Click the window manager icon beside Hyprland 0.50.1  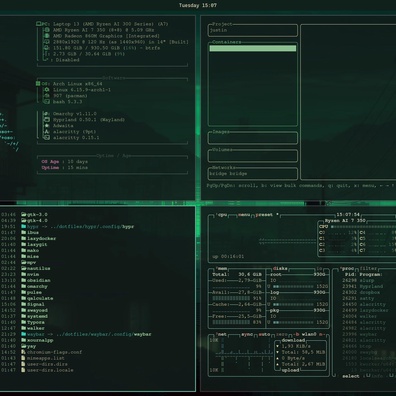(47, 120)
